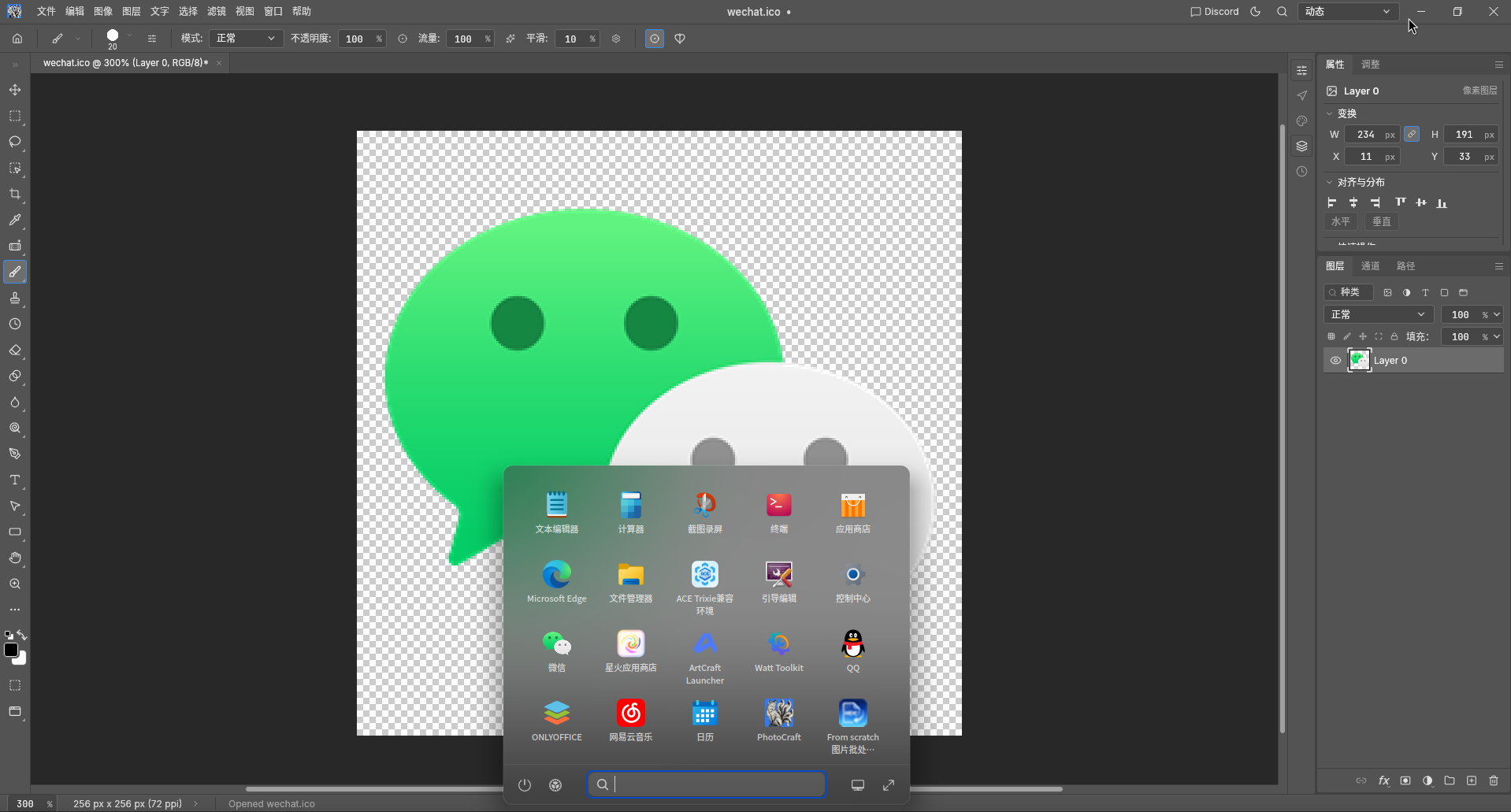
Task: Click the 水平 distribute button
Action: tap(1341, 222)
